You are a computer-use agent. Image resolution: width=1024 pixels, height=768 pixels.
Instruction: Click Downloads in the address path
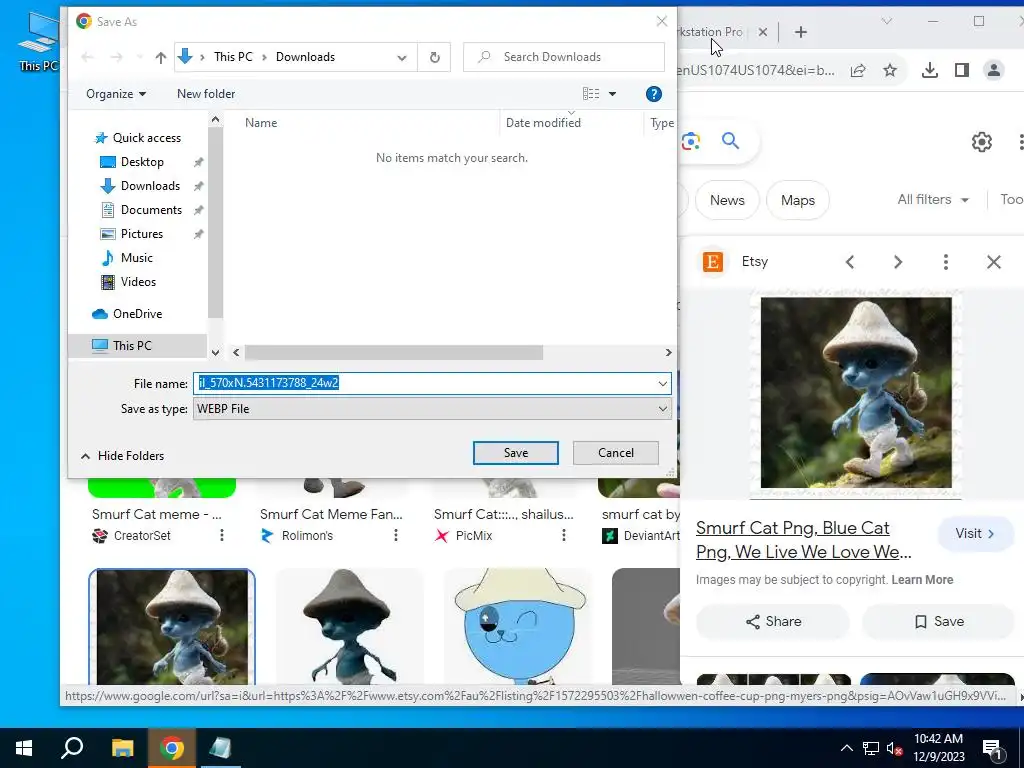coord(305,57)
